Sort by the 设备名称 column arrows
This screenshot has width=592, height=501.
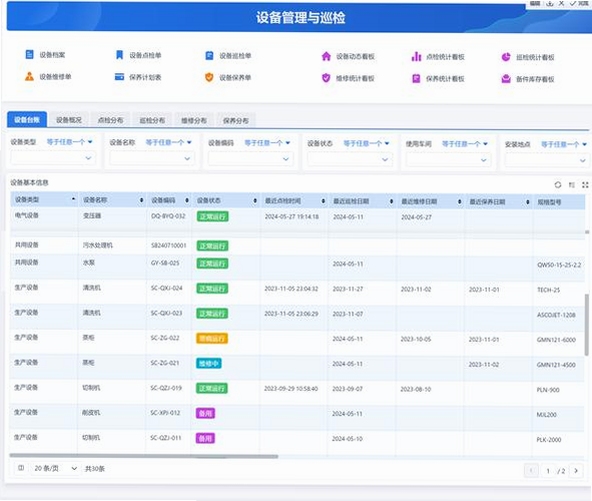142,200
